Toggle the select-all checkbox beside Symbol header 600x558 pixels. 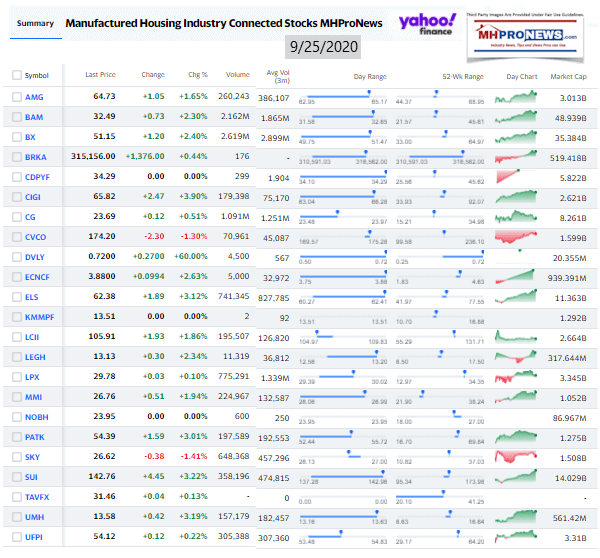(x=16, y=75)
